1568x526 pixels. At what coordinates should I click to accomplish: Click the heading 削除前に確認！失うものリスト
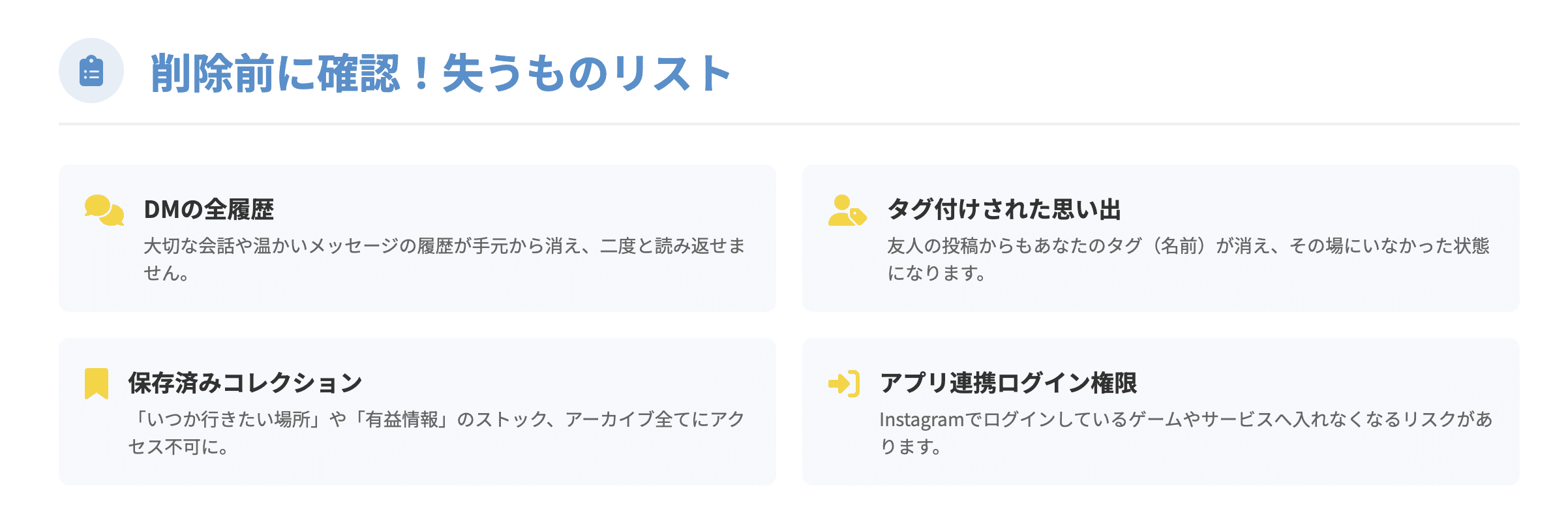pyautogui.click(x=441, y=72)
